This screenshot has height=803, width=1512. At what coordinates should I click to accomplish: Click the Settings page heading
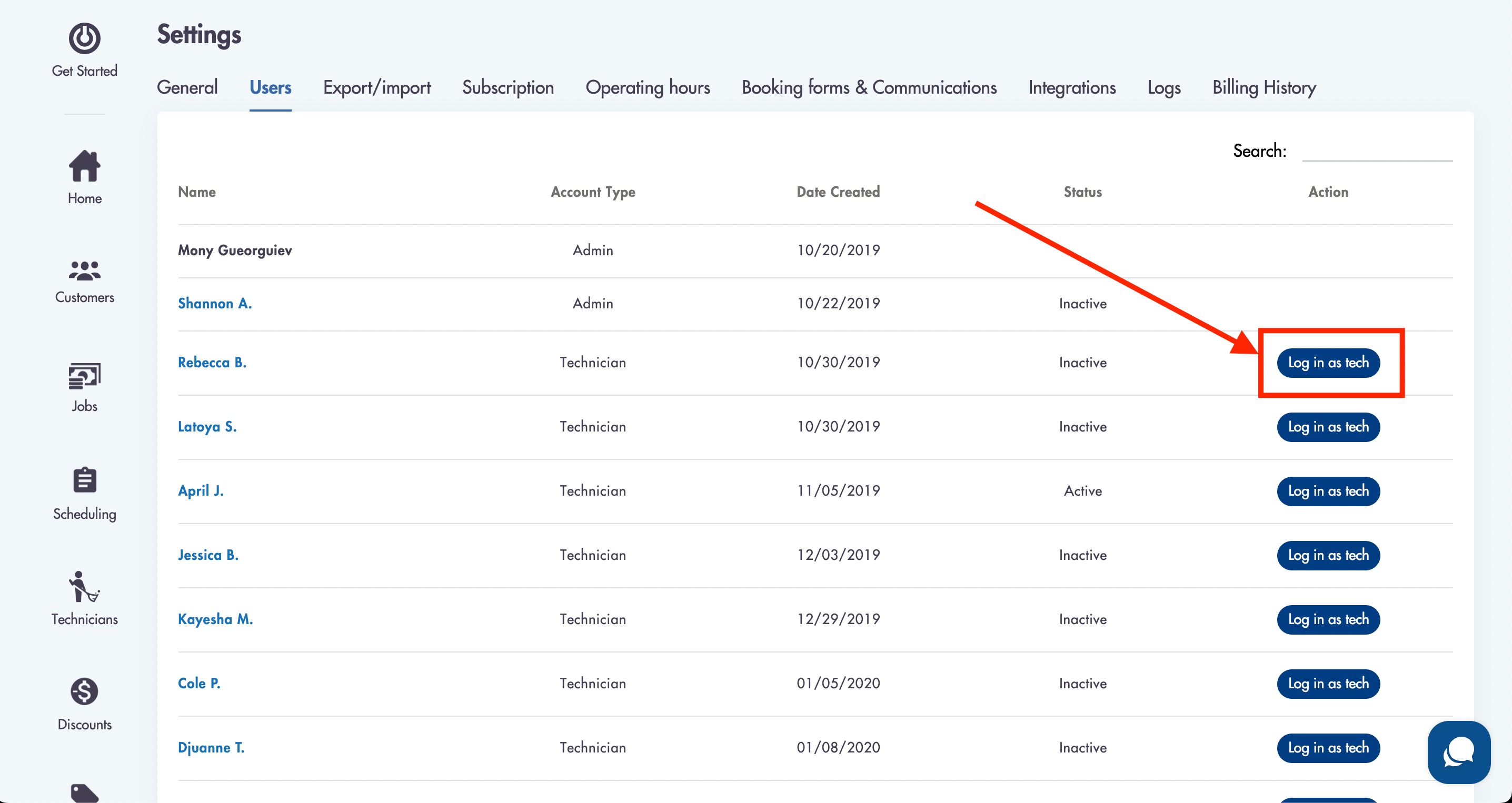[199, 35]
